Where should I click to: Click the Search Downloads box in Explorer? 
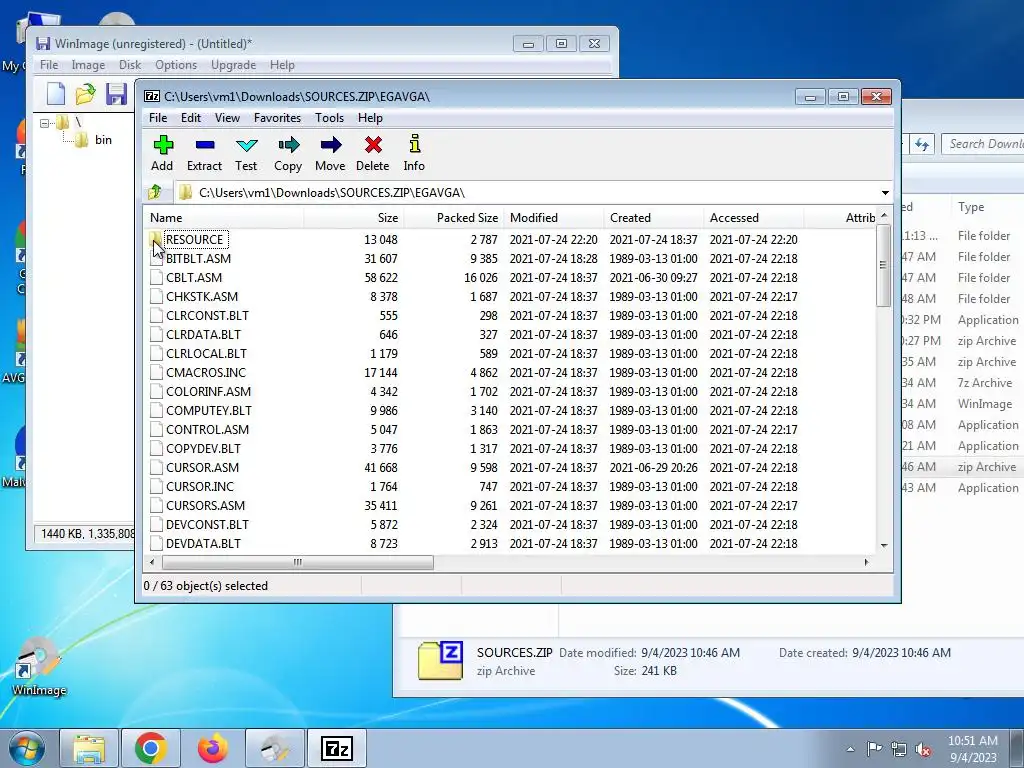(982, 144)
